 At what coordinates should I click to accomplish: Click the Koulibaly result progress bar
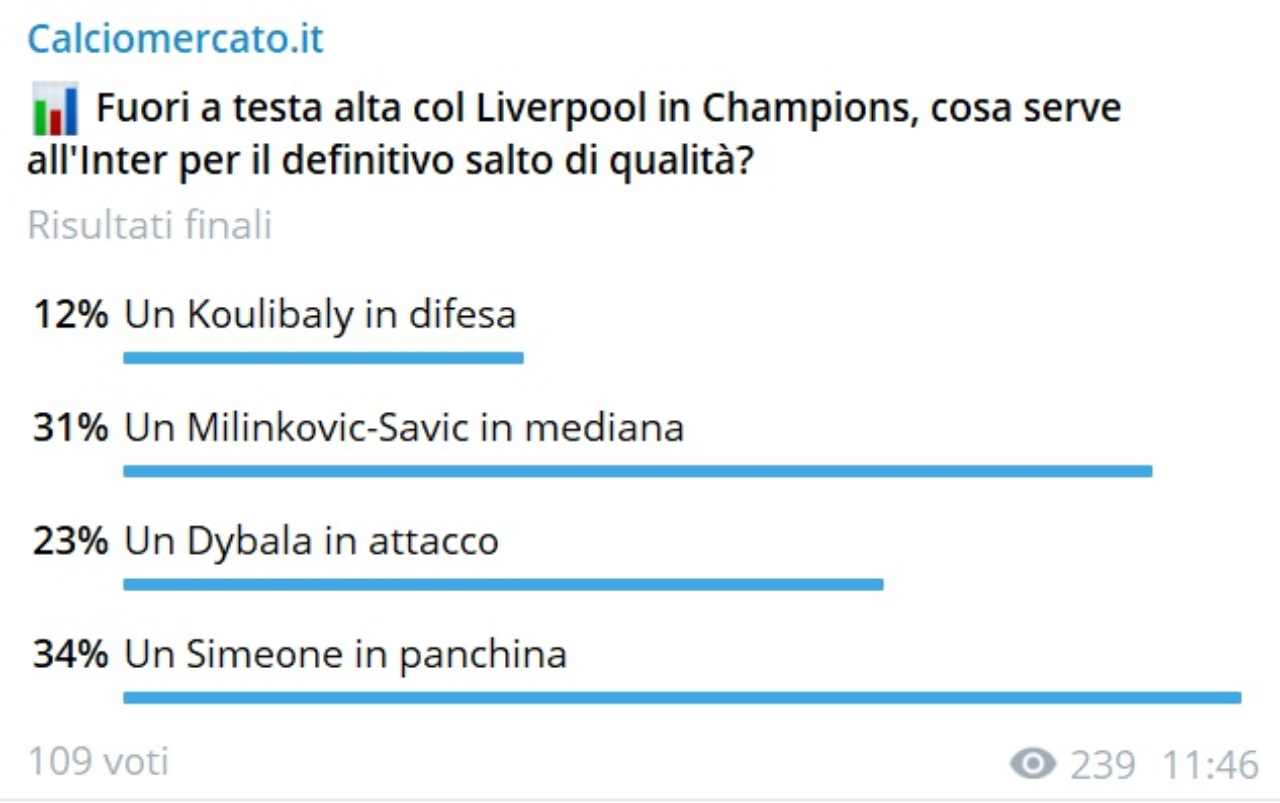coord(322,356)
